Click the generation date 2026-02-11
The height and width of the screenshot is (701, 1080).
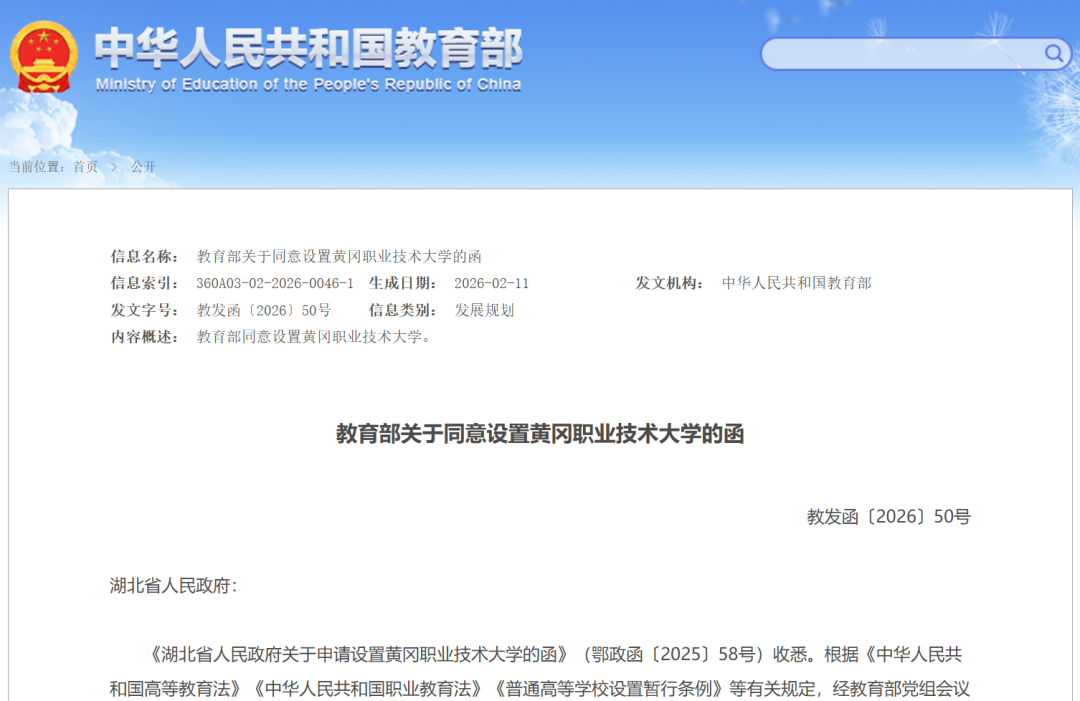[491, 283]
